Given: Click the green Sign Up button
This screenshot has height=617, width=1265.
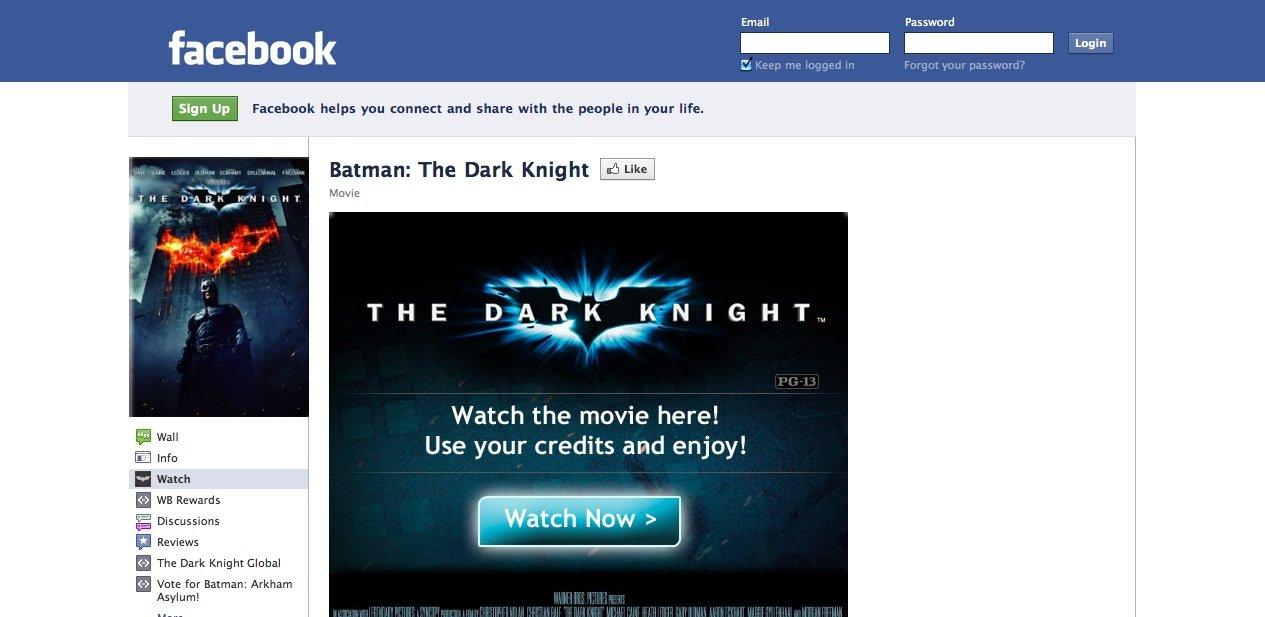Looking at the screenshot, I should click(x=204, y=109).
